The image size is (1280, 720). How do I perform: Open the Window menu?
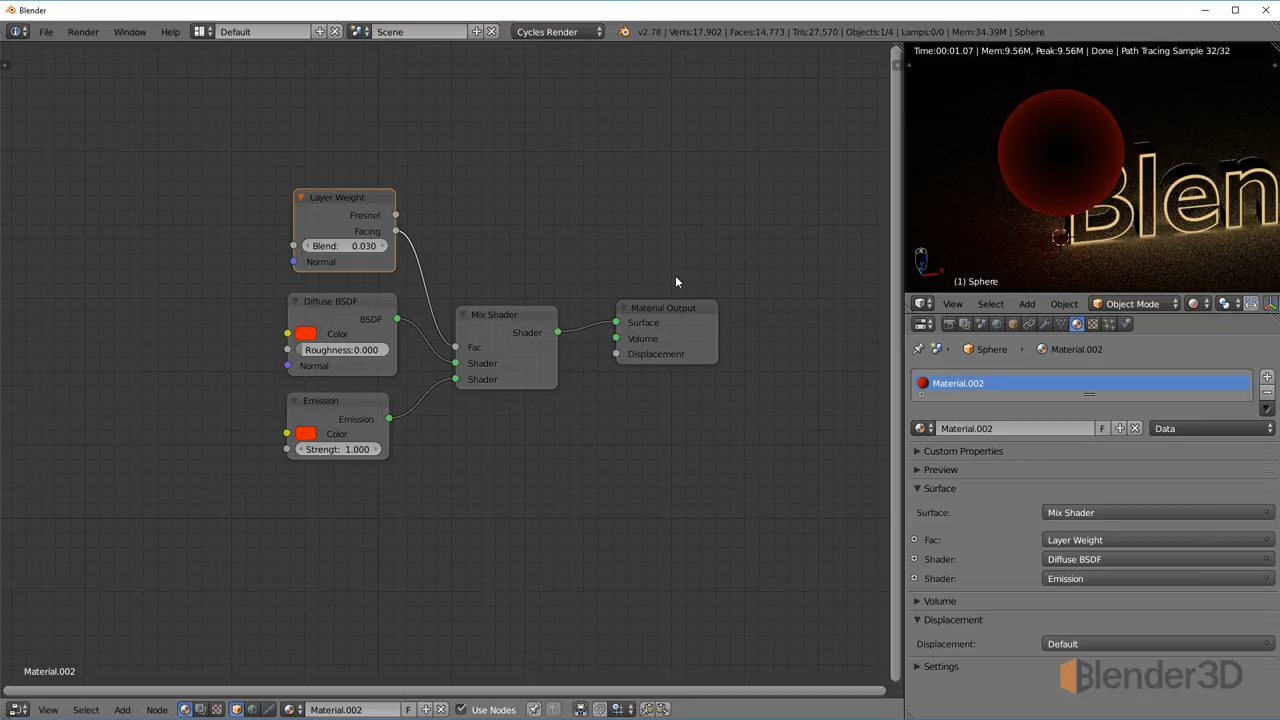pos(129,32)
